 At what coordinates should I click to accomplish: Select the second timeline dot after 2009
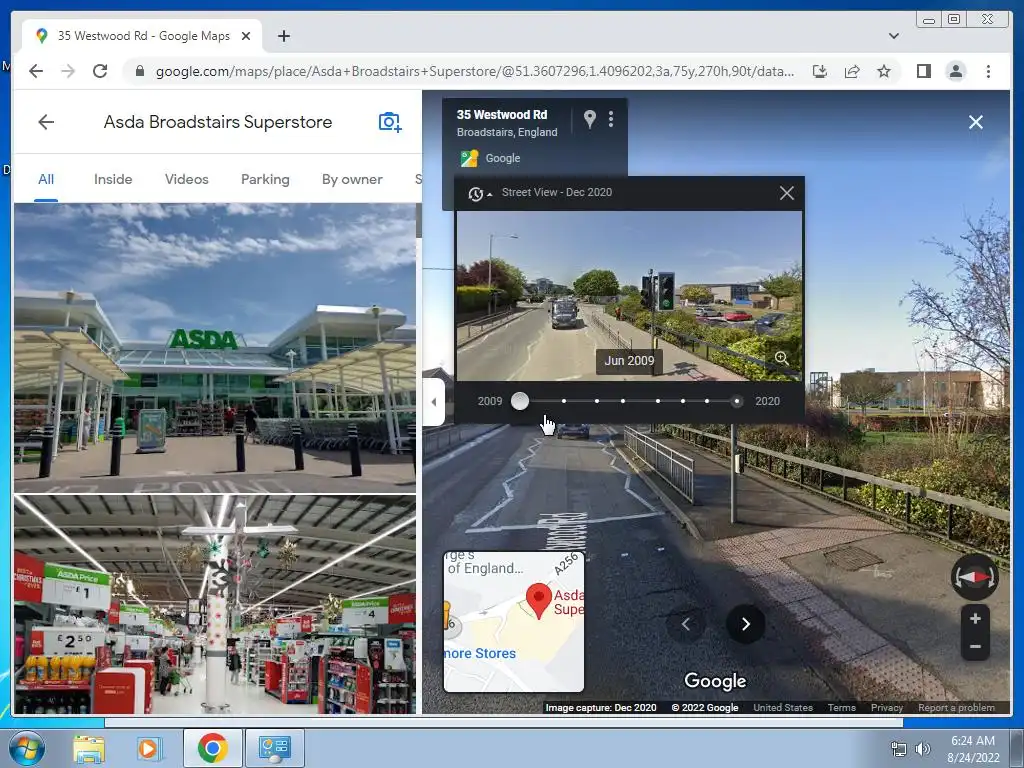point(596,401)
